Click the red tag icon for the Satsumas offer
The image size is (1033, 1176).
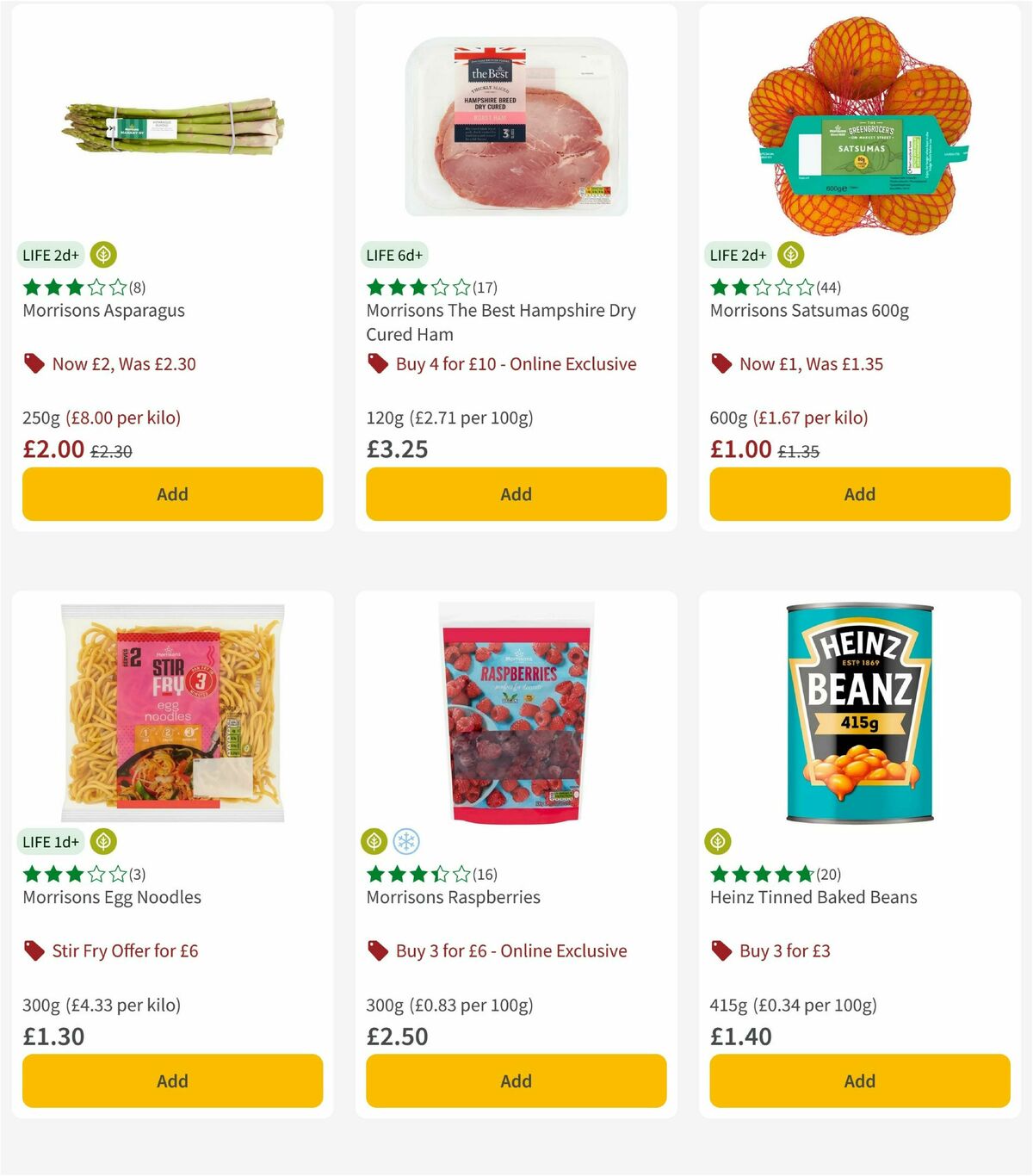(x=721, y=364)
